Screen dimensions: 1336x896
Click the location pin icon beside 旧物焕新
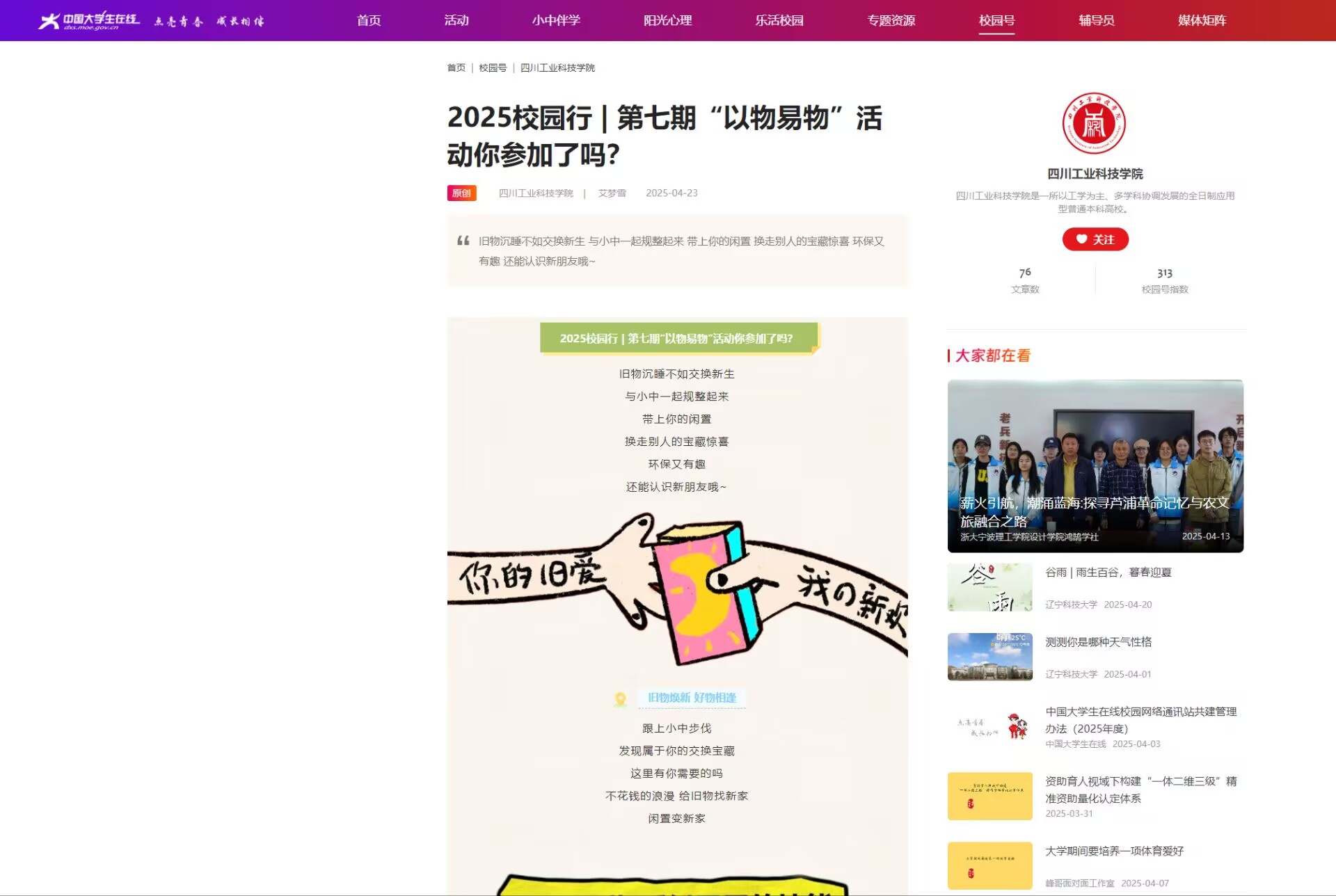621,698
